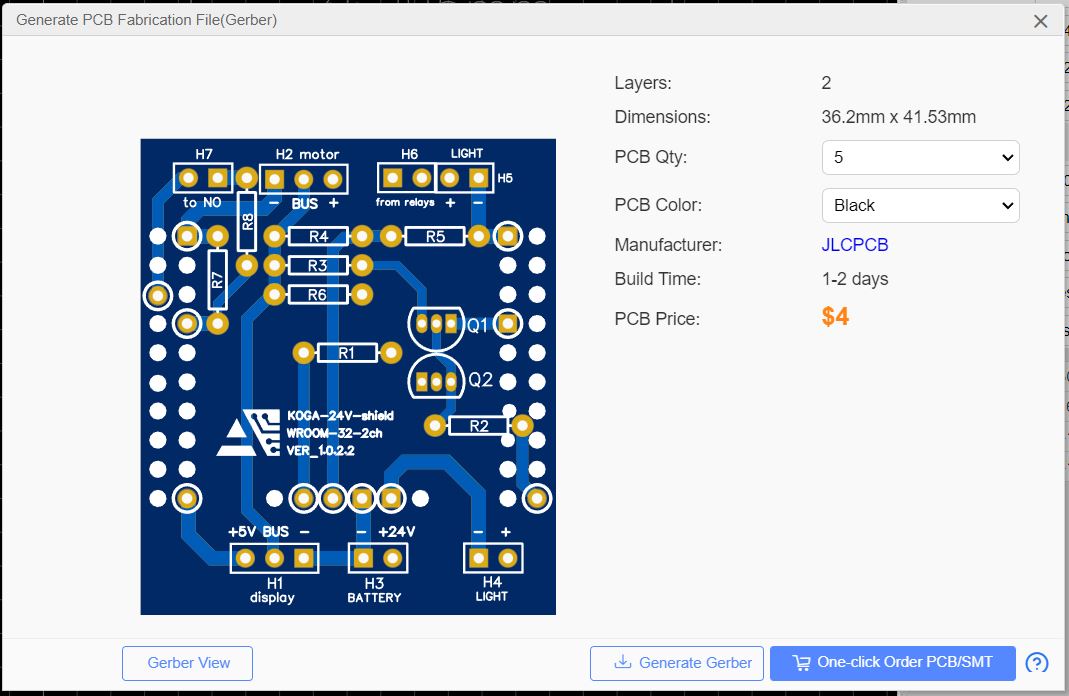Click the Q1 transistor footprint in preview
Image resolution: width=1069 pixels, height=696 pixels.
pos(438,322)
